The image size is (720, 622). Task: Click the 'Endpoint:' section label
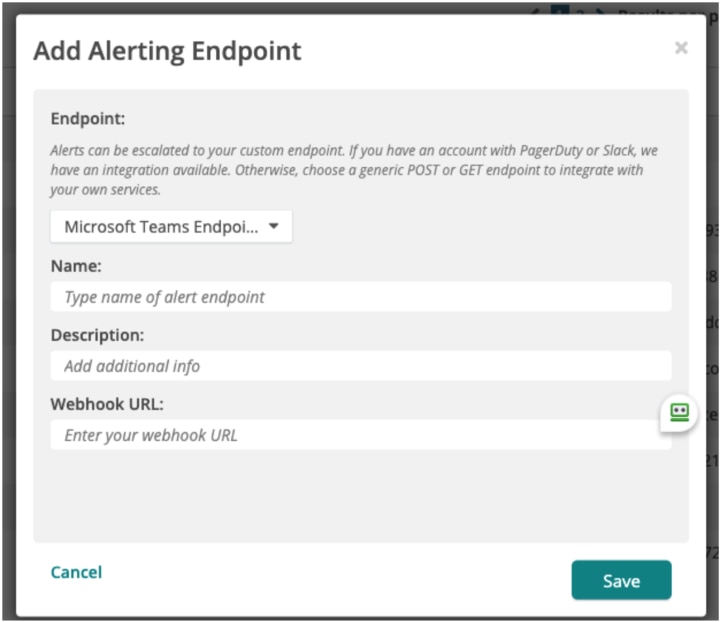click(x=88, y=119)
